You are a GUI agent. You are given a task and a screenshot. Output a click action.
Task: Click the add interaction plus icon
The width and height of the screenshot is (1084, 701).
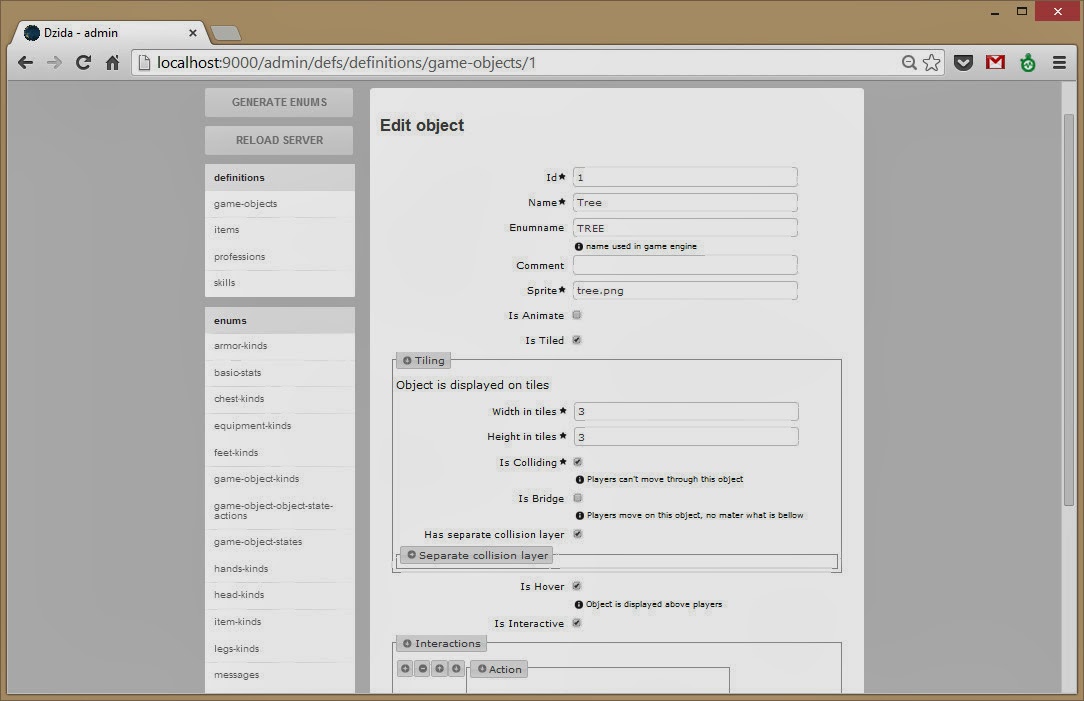point(405,669)
